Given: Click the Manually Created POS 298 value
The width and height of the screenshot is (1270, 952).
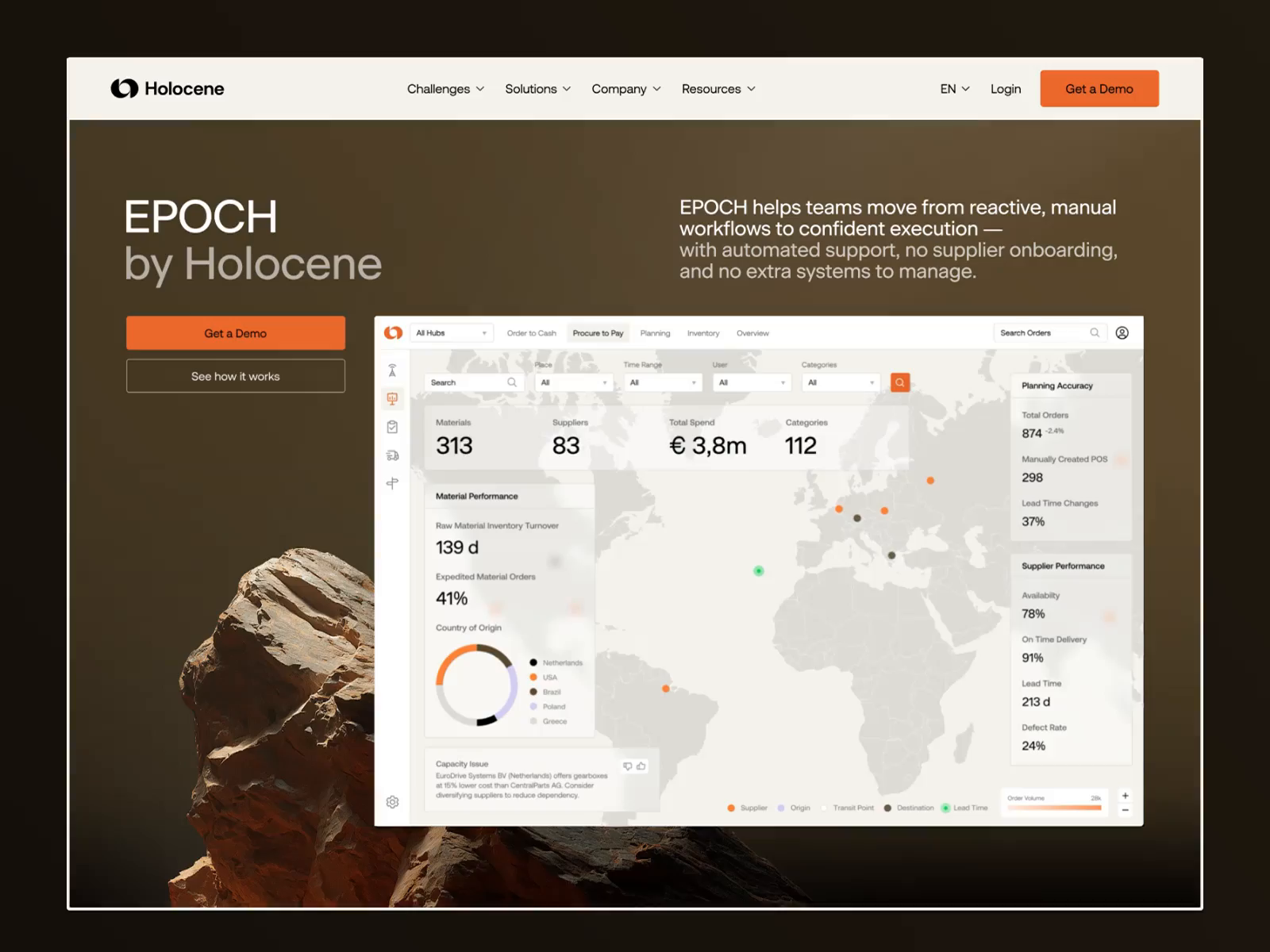Looking at the screenshot, I should pos(1033,478).
